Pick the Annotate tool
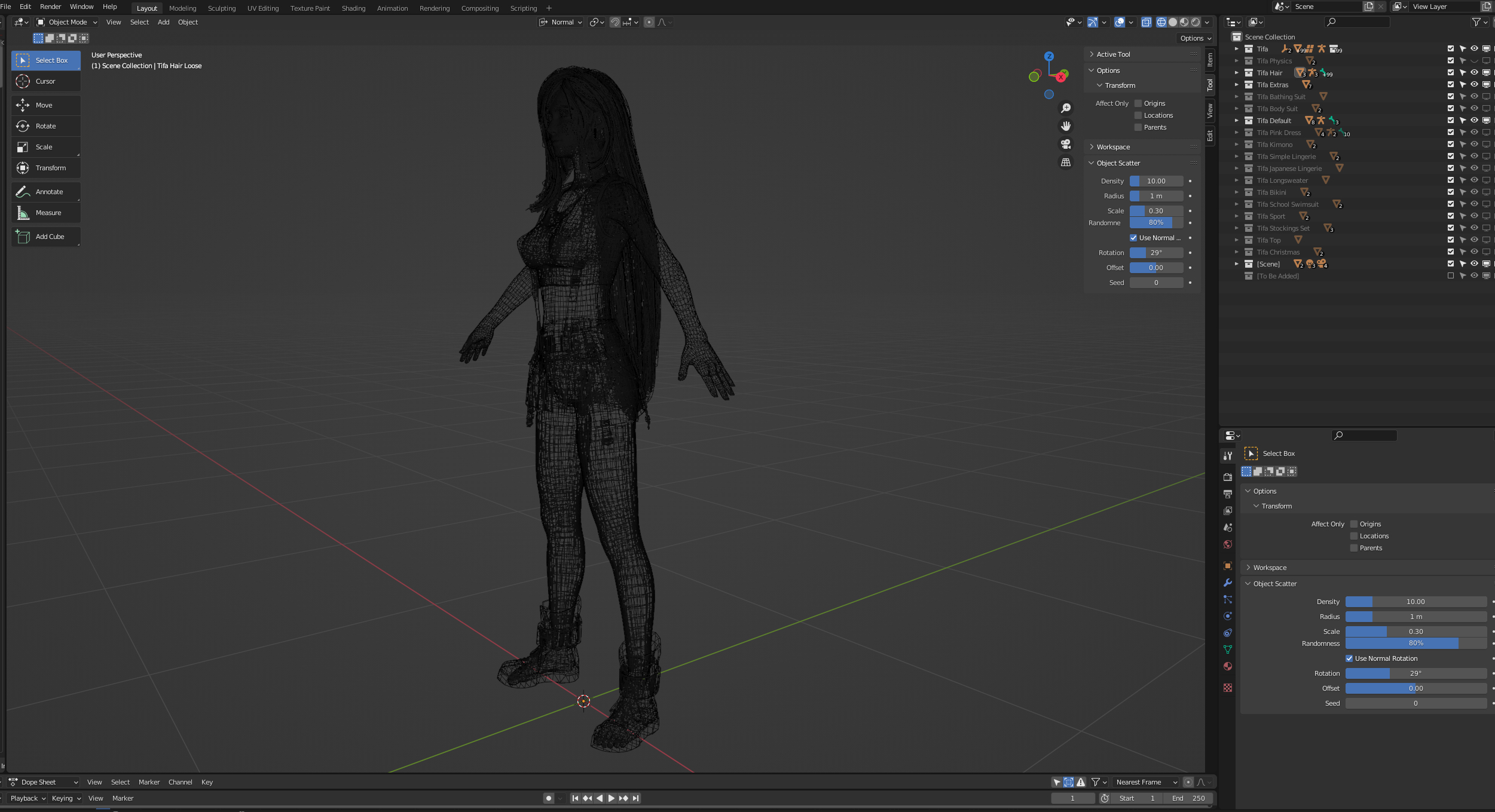This screenshot has height=812, width=1495. pos(45,192)
